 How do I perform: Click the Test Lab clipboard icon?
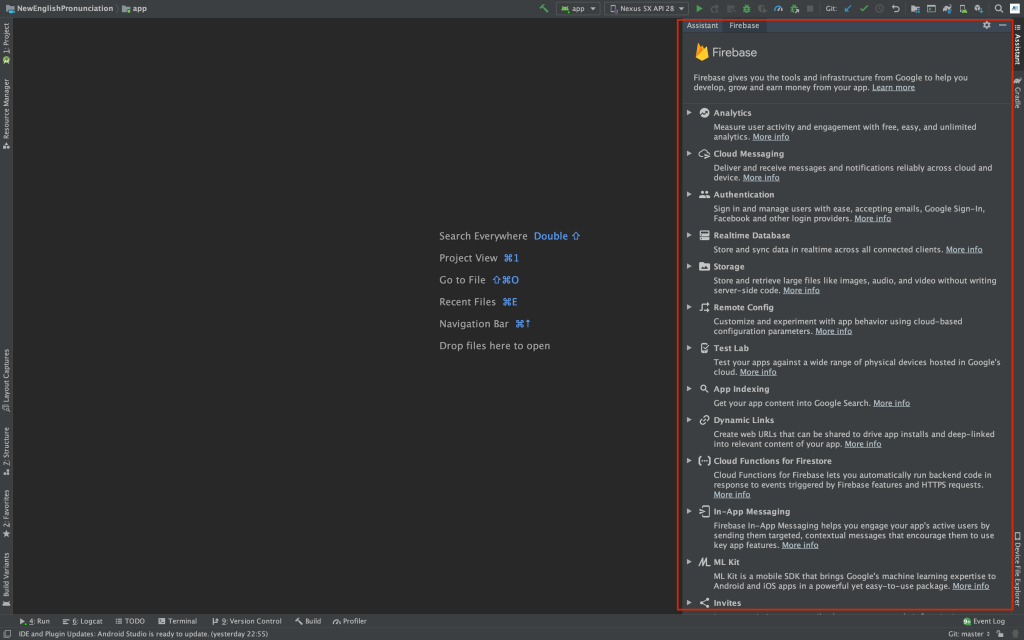[705, 348]
